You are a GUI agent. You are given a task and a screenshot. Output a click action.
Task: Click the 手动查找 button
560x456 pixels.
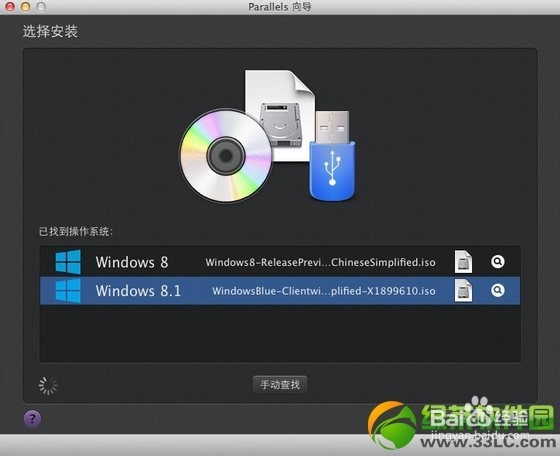coord(280,385)
